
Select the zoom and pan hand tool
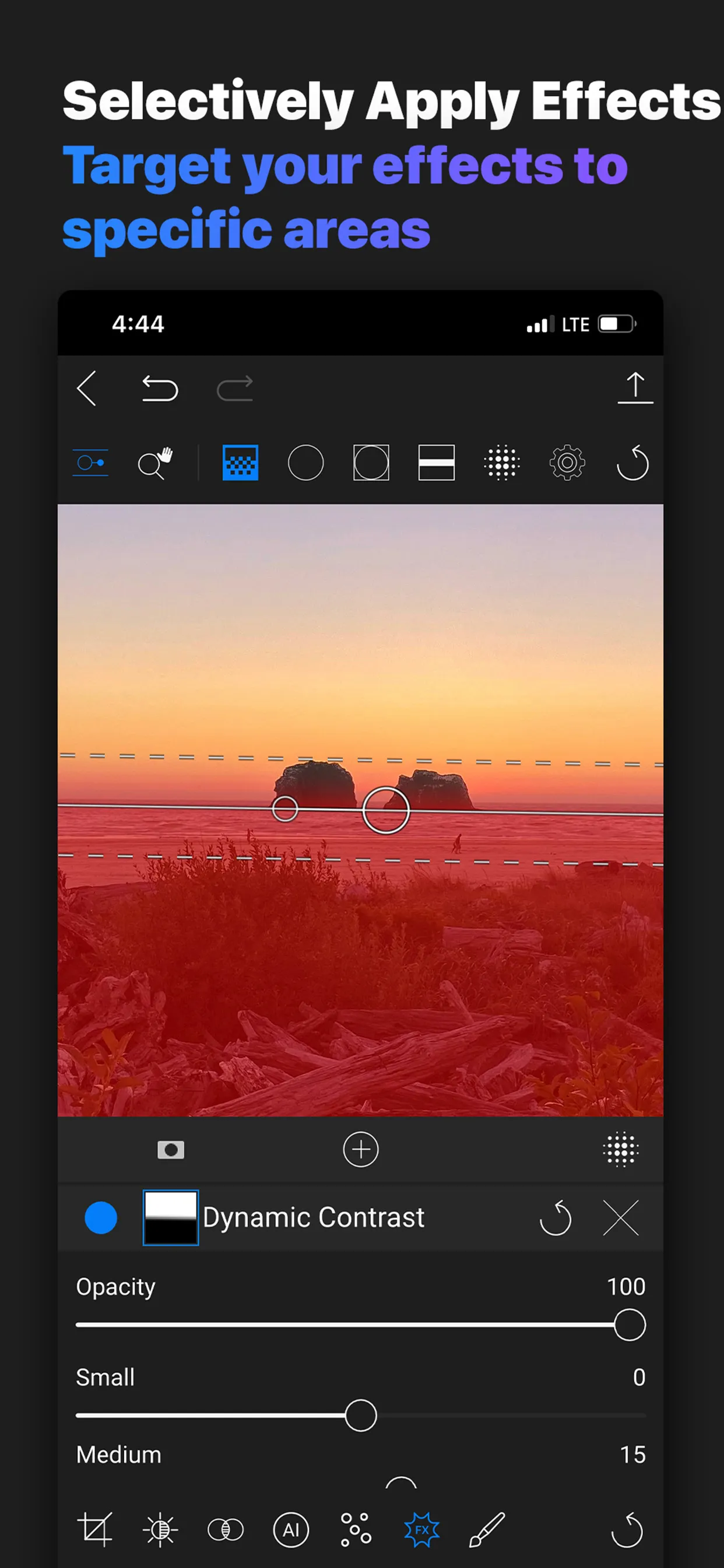point(155,463)
